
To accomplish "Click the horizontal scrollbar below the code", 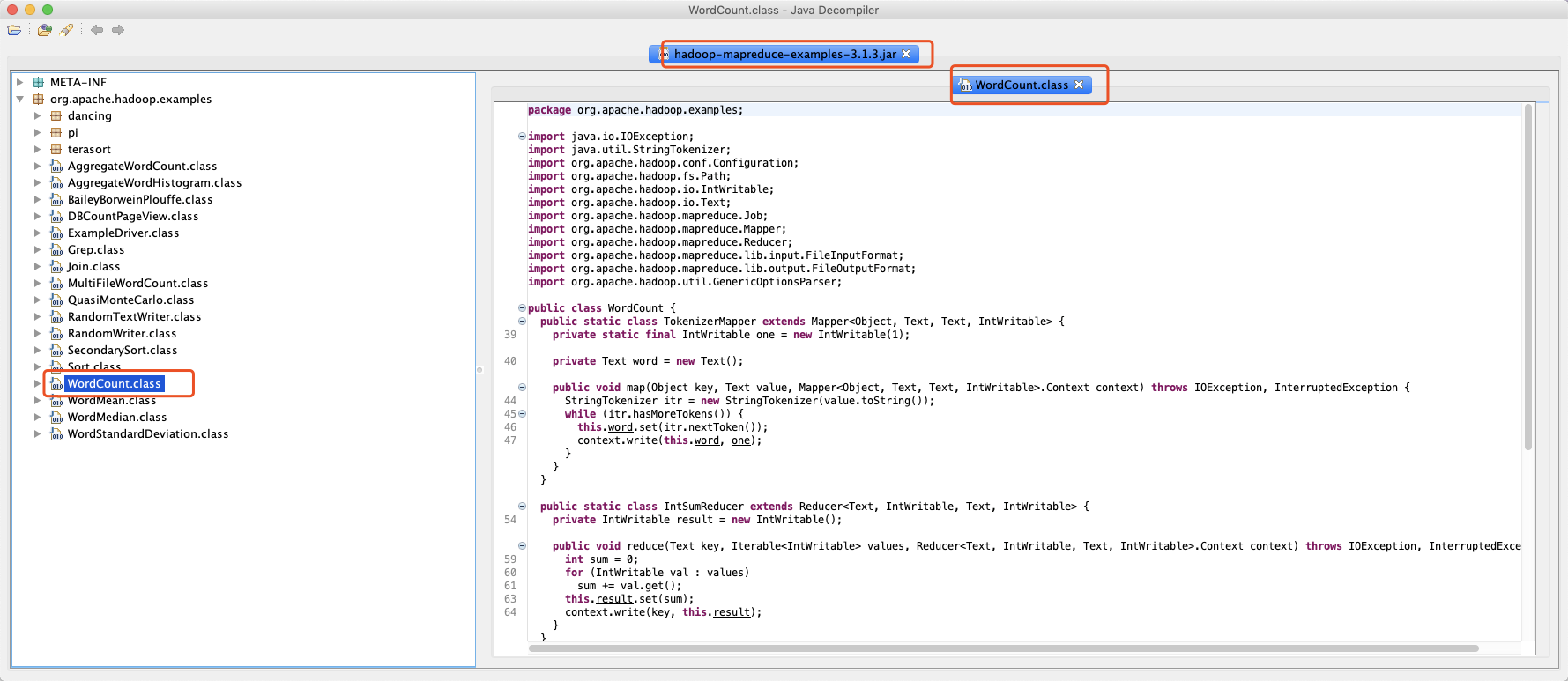I will [x=1003, y=648].
